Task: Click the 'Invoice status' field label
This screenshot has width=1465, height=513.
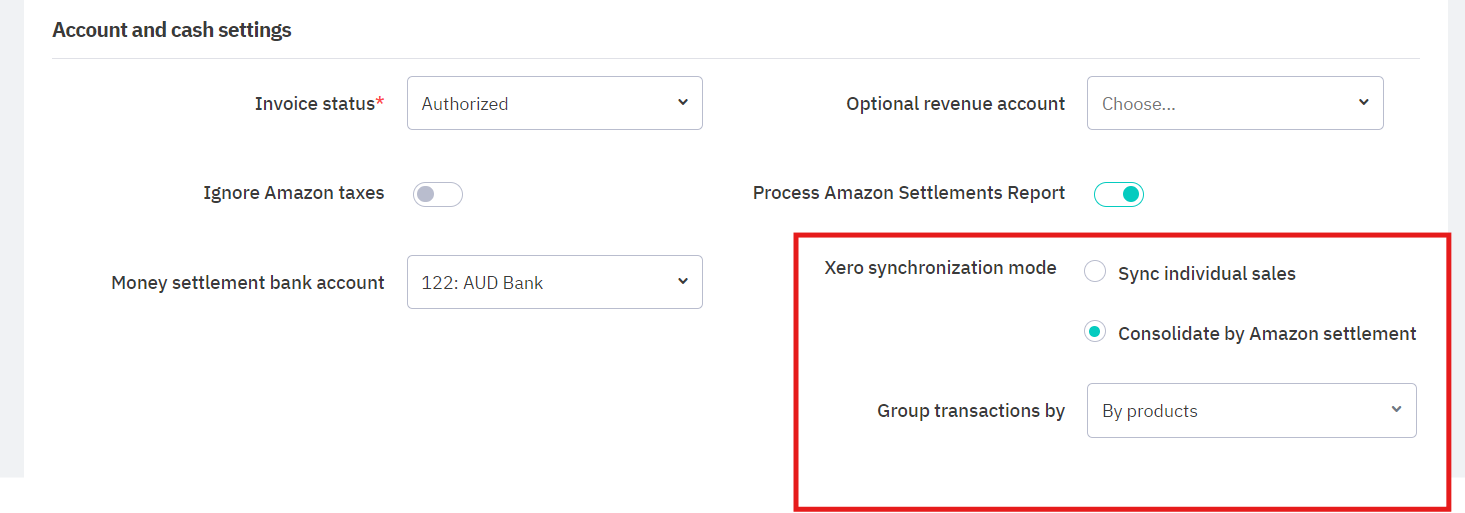Action: click(x=314, y=104)
